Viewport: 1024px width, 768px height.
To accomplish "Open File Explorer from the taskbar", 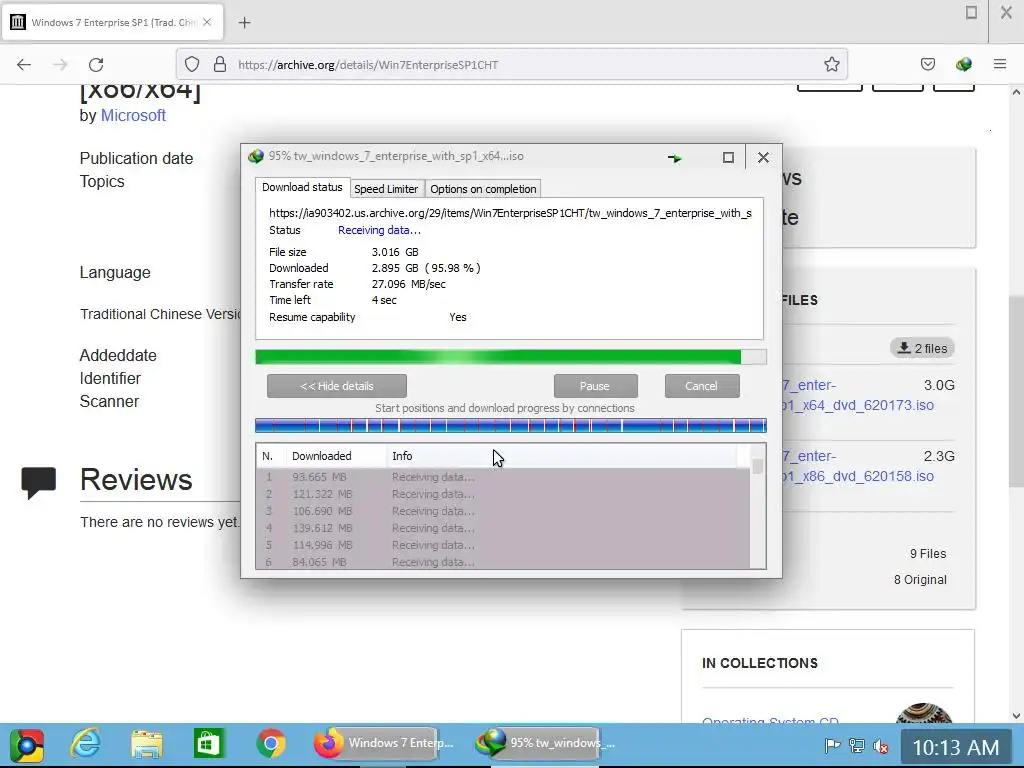I will 147,744.
